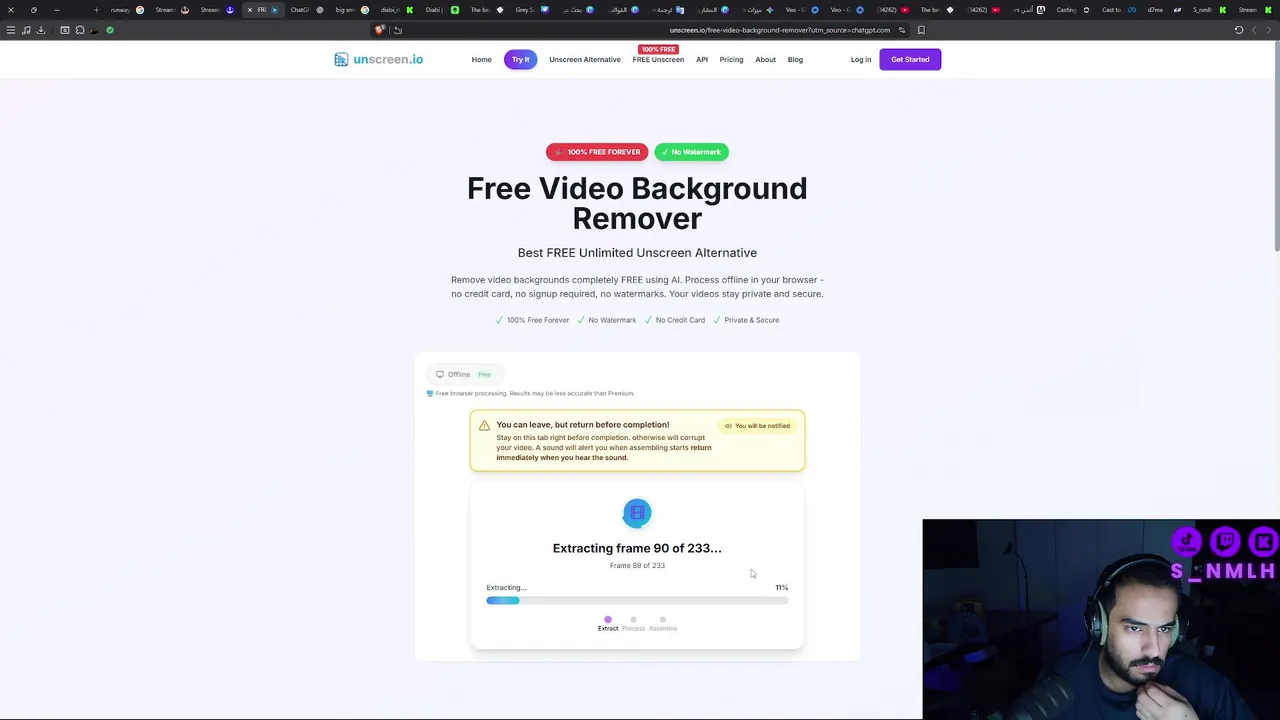Image resolution: width=1280 pixels, height=720 pixels.
Task: Open Unscreen Alternative nav link
Action: [585, 59]
